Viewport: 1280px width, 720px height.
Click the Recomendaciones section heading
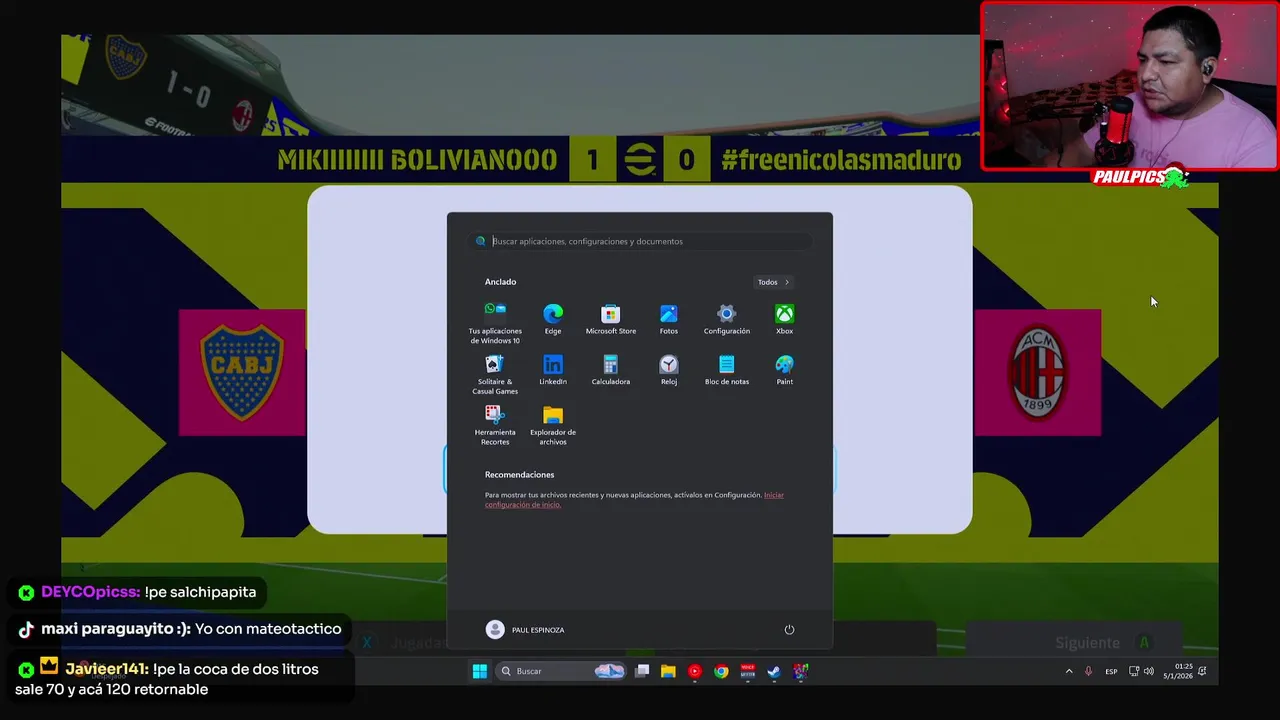pos(519,475)
